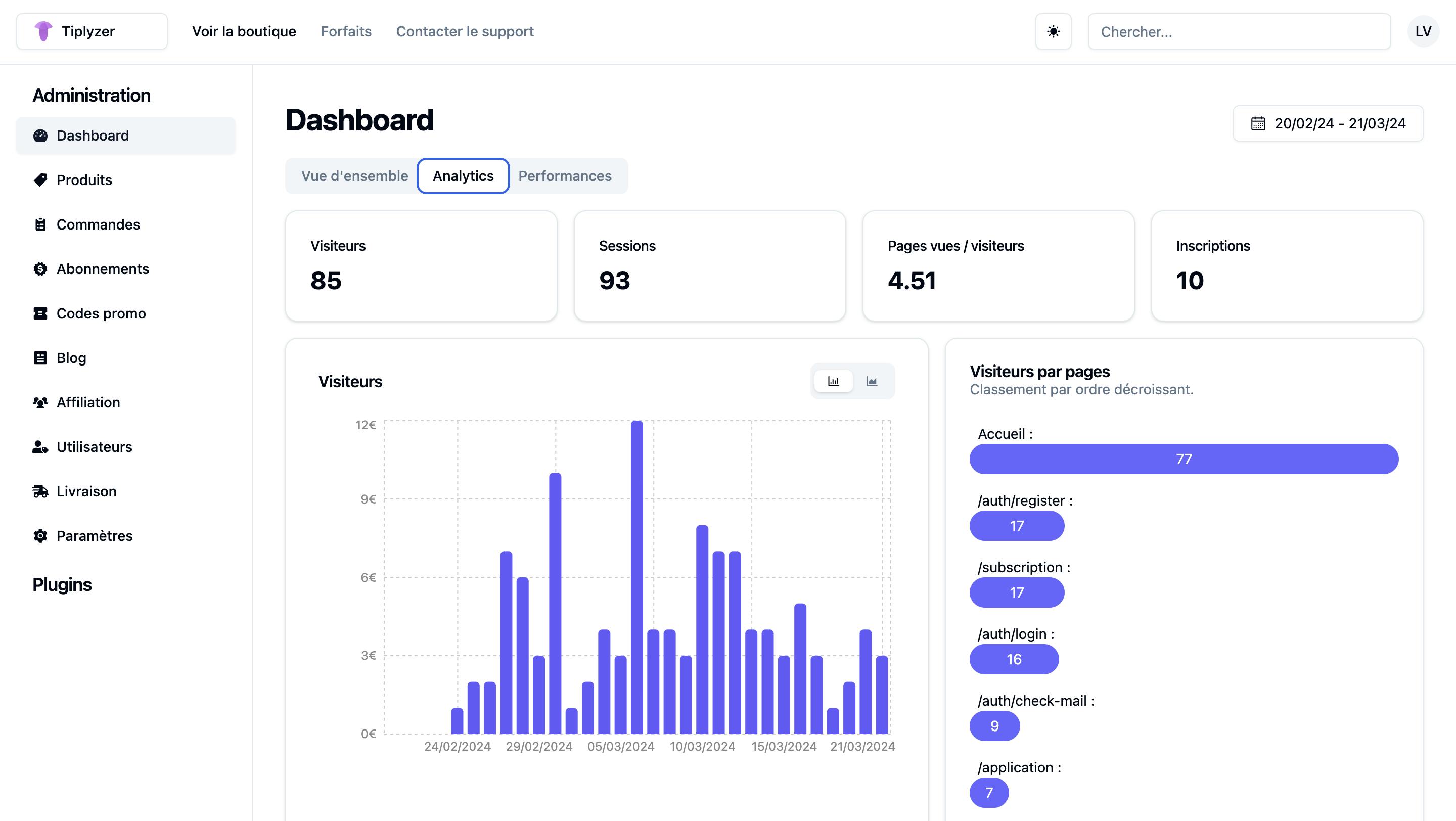Switch Visiteurs chart to bar view
The image size is (1456, 821).
(833, 381)
